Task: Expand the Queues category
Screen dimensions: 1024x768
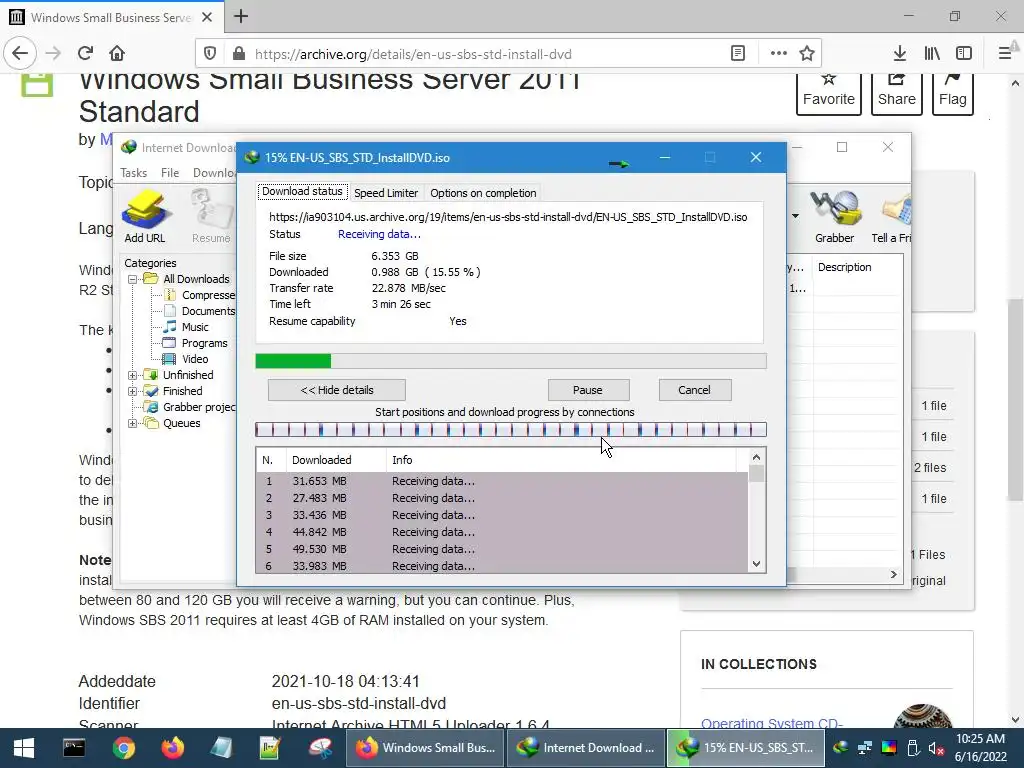Action: (133, 423)
